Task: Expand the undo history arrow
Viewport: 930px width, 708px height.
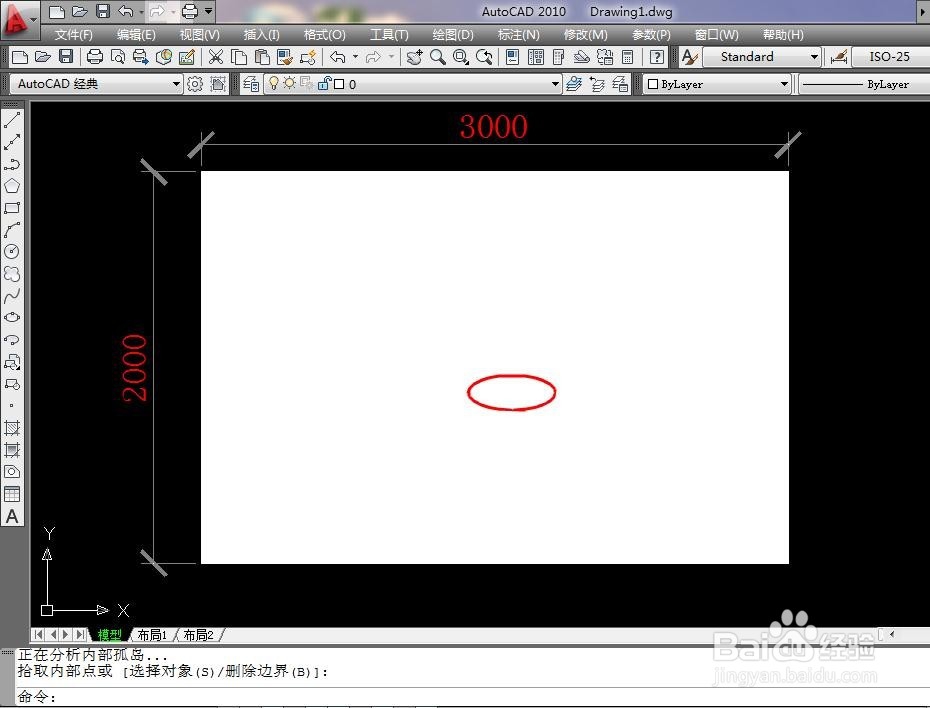Action: coord(355,57)
